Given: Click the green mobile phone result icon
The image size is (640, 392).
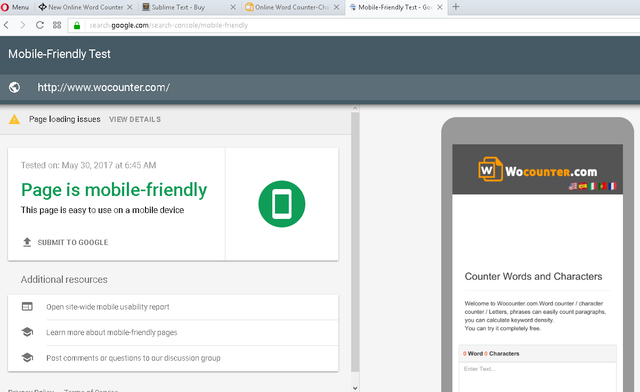Looking at the screenshot, I should click(x=282, y=204).
